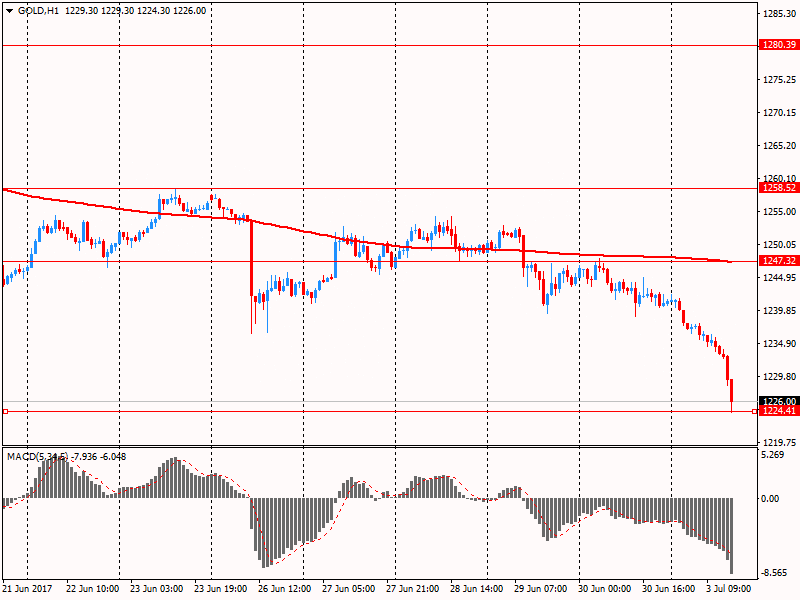This screenshot has height=600, width=800.
Task: Click the MACD(5,34,5) indicator label
Action: click(37, 457)
